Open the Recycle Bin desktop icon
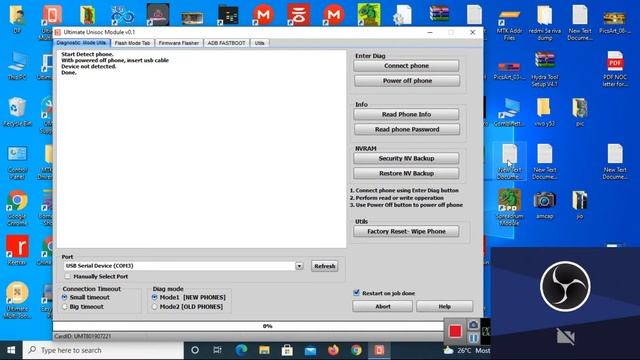 [x=17, y=112]
